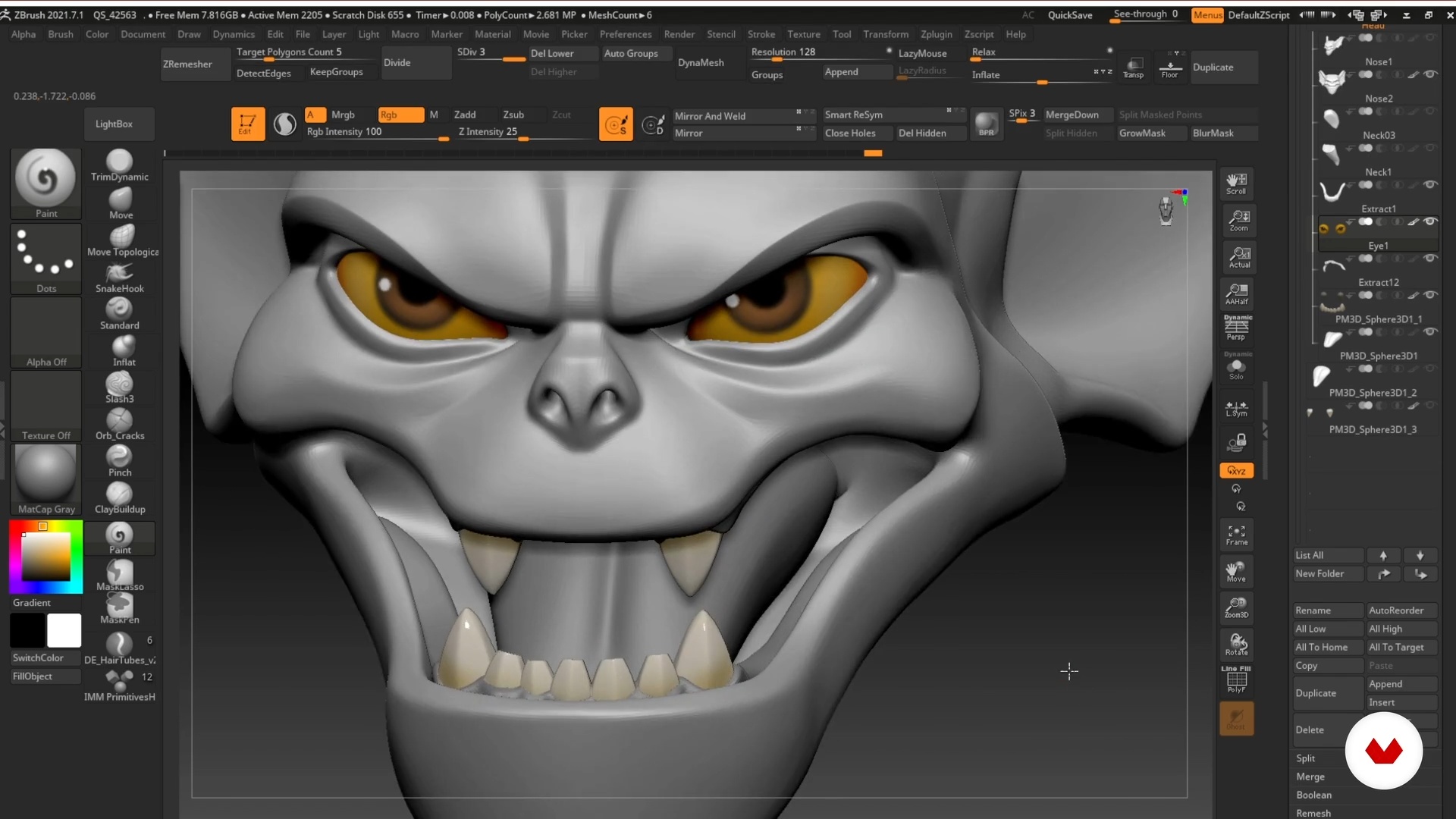Click the Divide button
Screen dimensions: 1456x819
416,63
